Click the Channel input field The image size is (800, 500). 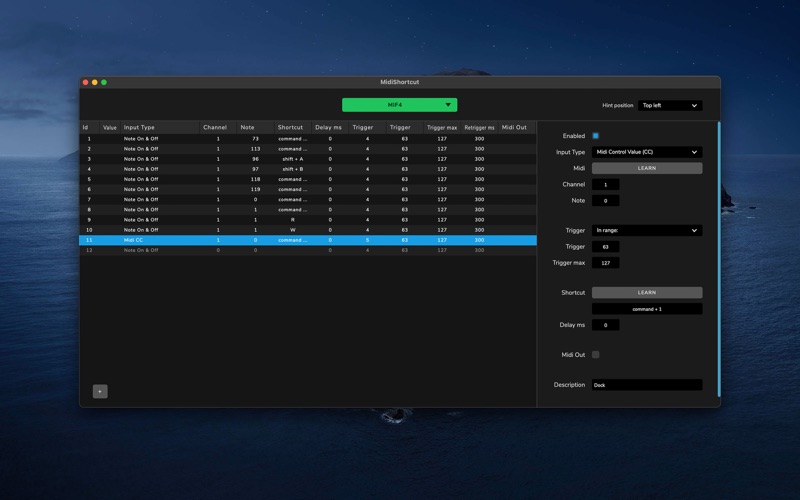click(x=606, y=184)
